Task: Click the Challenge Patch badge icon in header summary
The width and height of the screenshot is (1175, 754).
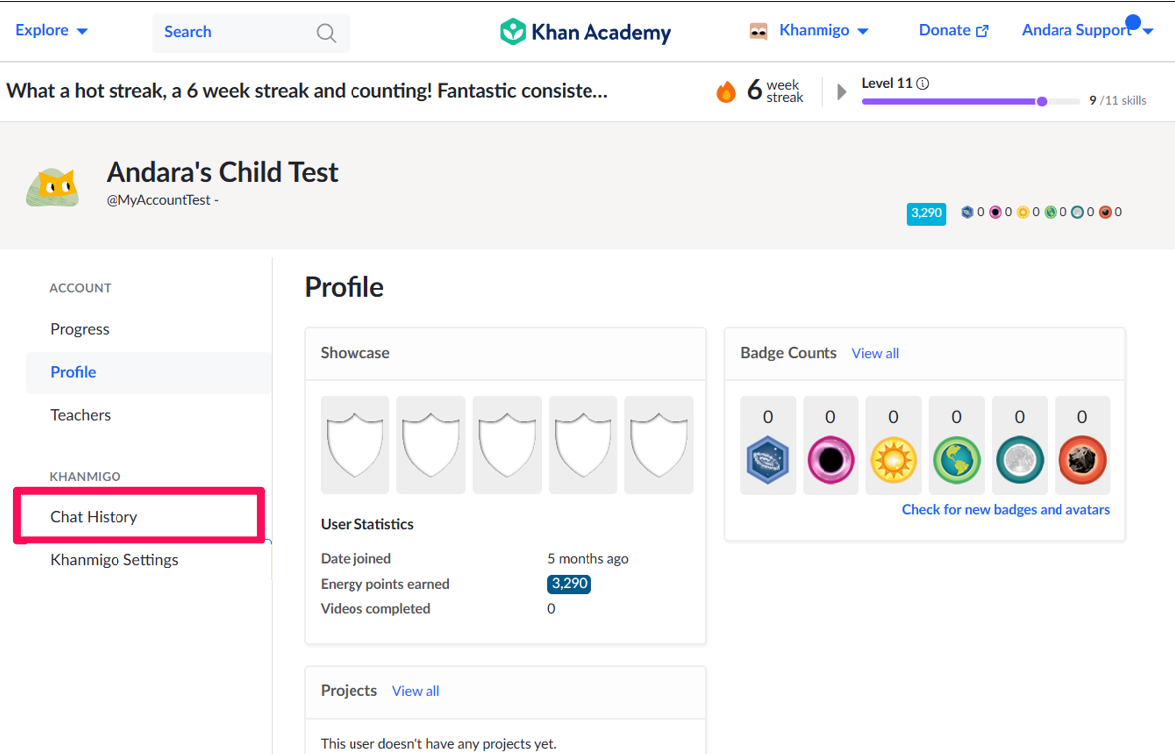Action: pyautogui.click(x=967, y=212)
